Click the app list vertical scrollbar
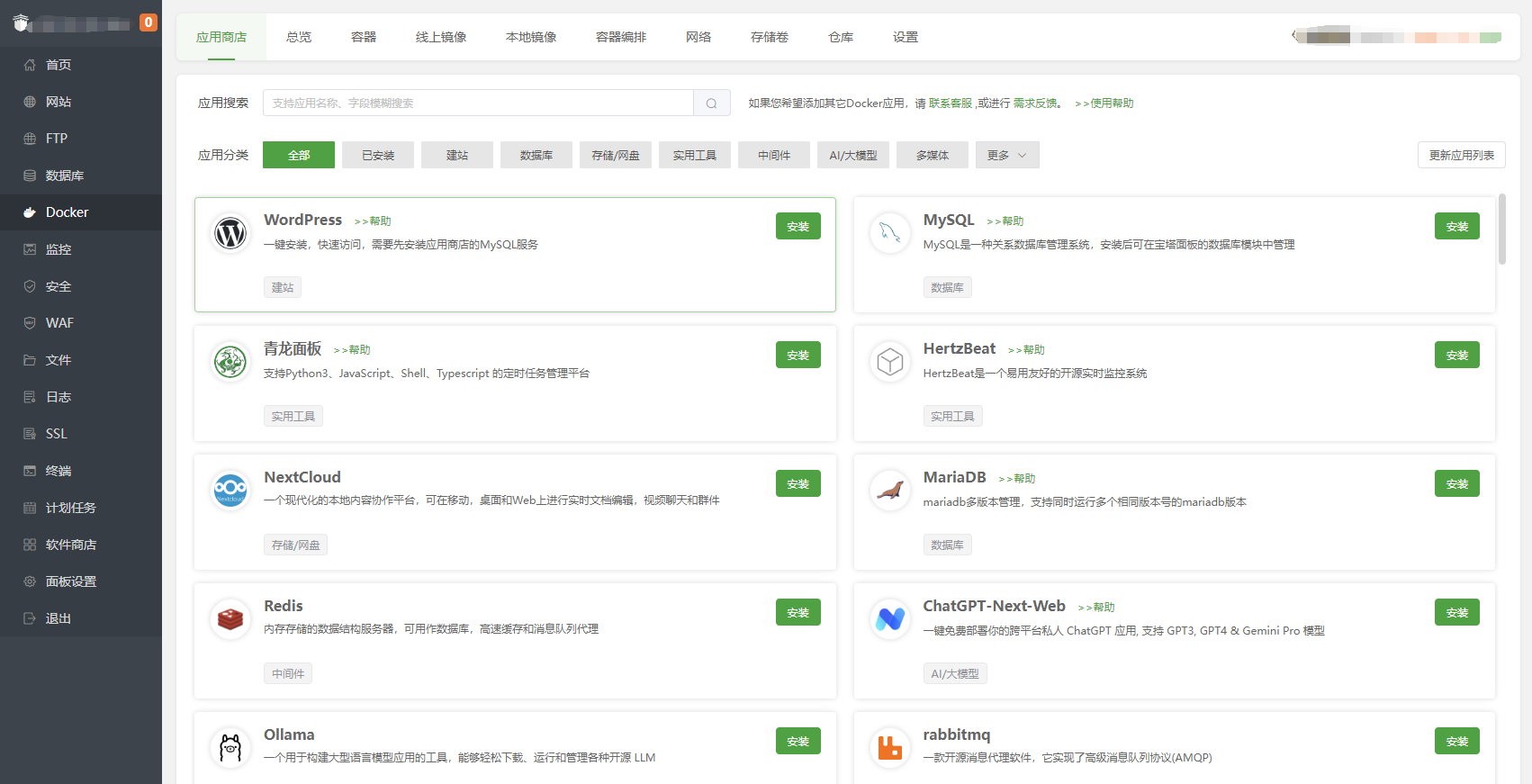Screen dimensions: 1532x784 tap(1502, 229)
